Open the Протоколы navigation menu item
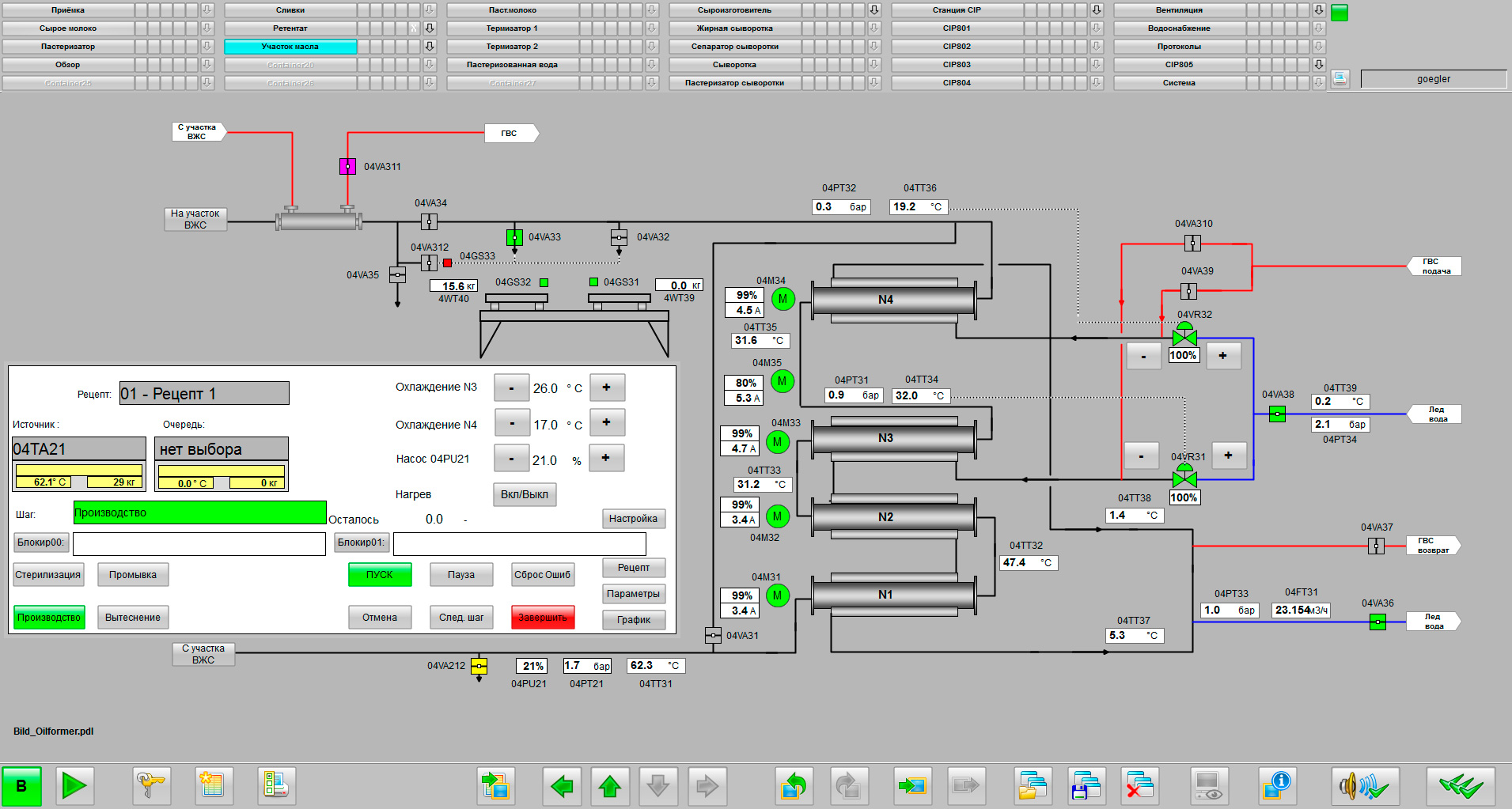Image resolution: width=1512 pixels, height=809 pixels. coord(1179,47)
